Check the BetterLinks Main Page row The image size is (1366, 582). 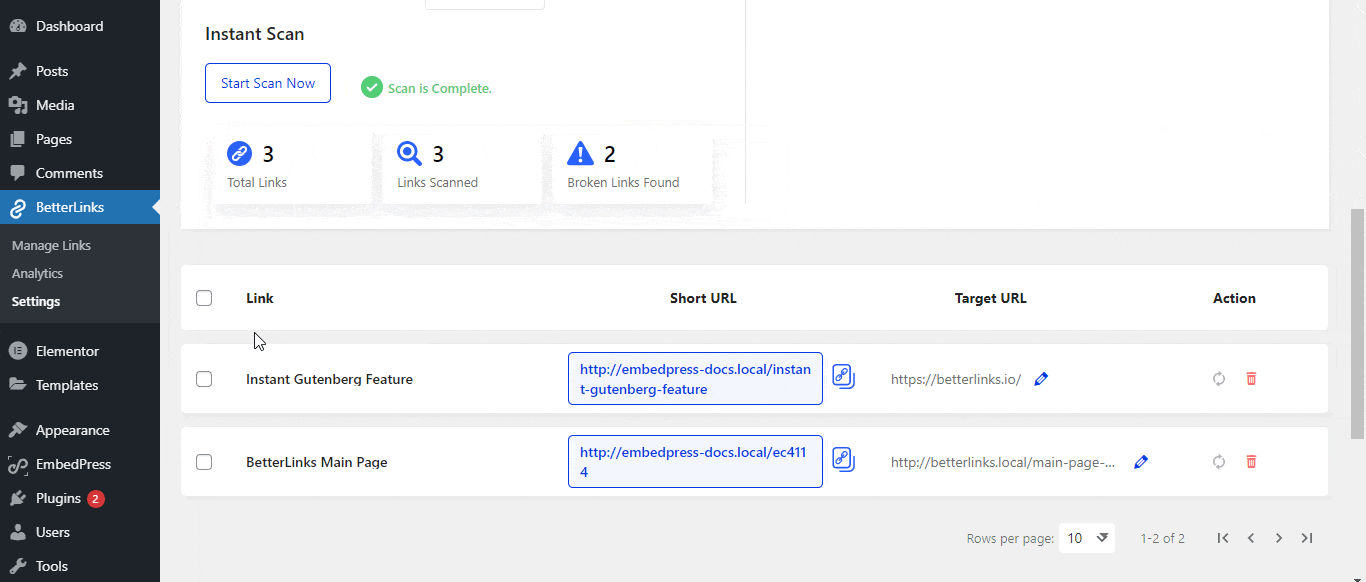(204, 461)
